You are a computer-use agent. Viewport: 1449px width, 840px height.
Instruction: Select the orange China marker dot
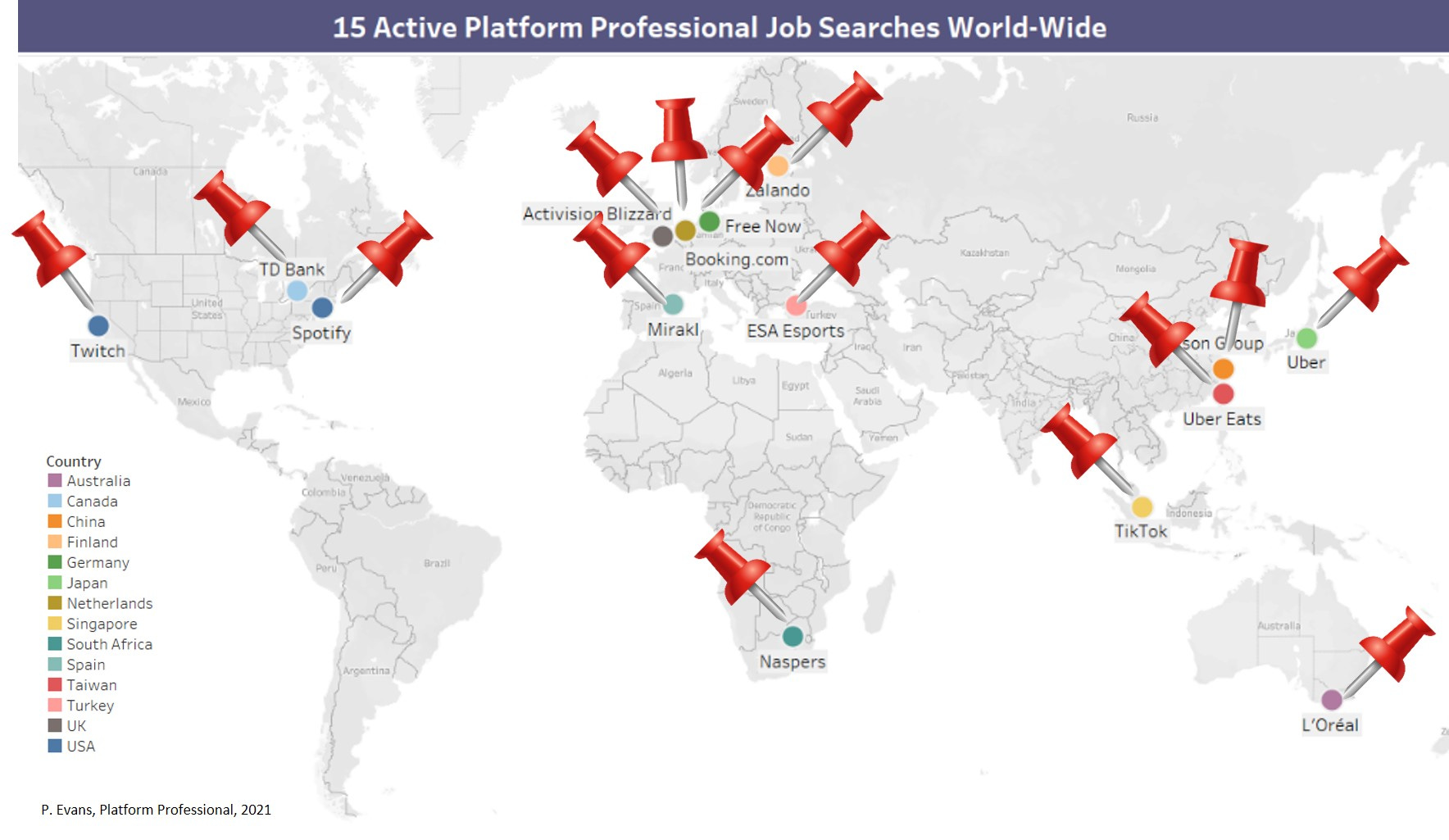[x=1223, y=369]
